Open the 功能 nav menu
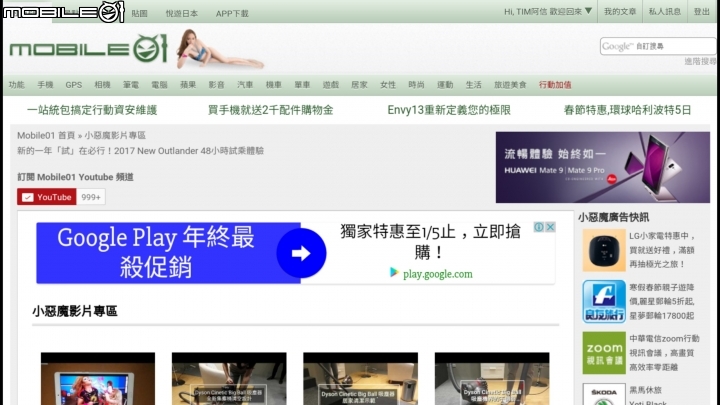Image resolution: width=720 pixels, height=405 pixels. (17, 84)
